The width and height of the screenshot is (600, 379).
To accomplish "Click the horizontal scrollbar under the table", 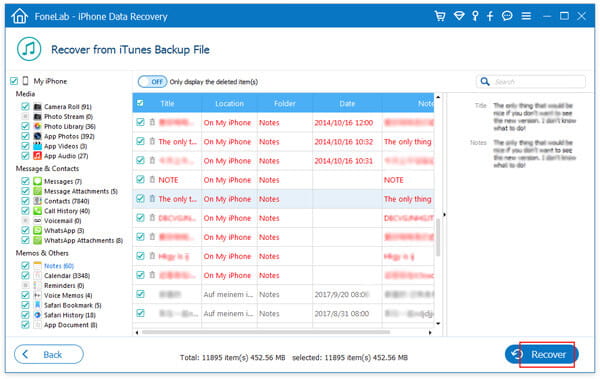I will coord(266,332).
